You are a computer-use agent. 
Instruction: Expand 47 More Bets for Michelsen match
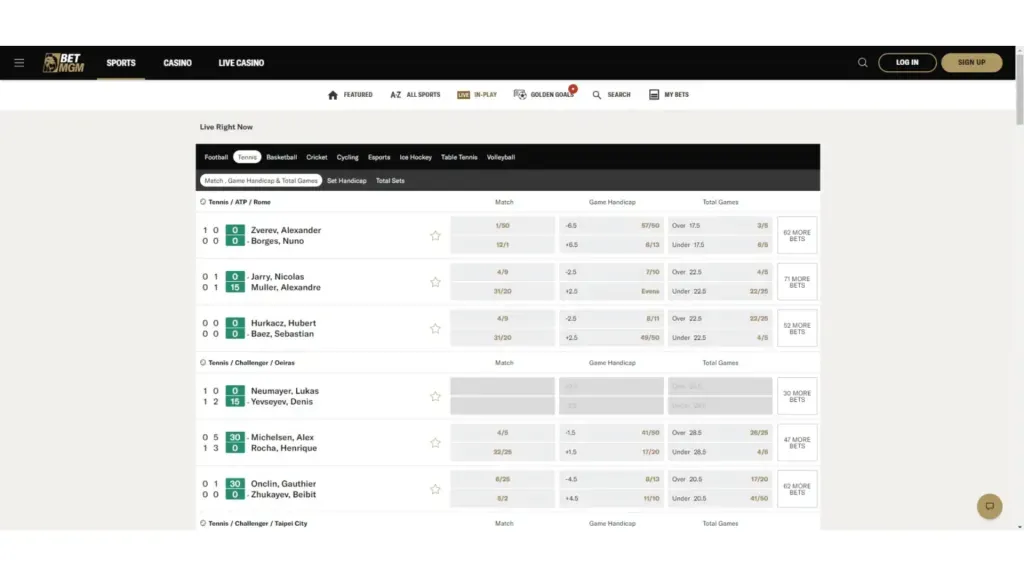797,443
